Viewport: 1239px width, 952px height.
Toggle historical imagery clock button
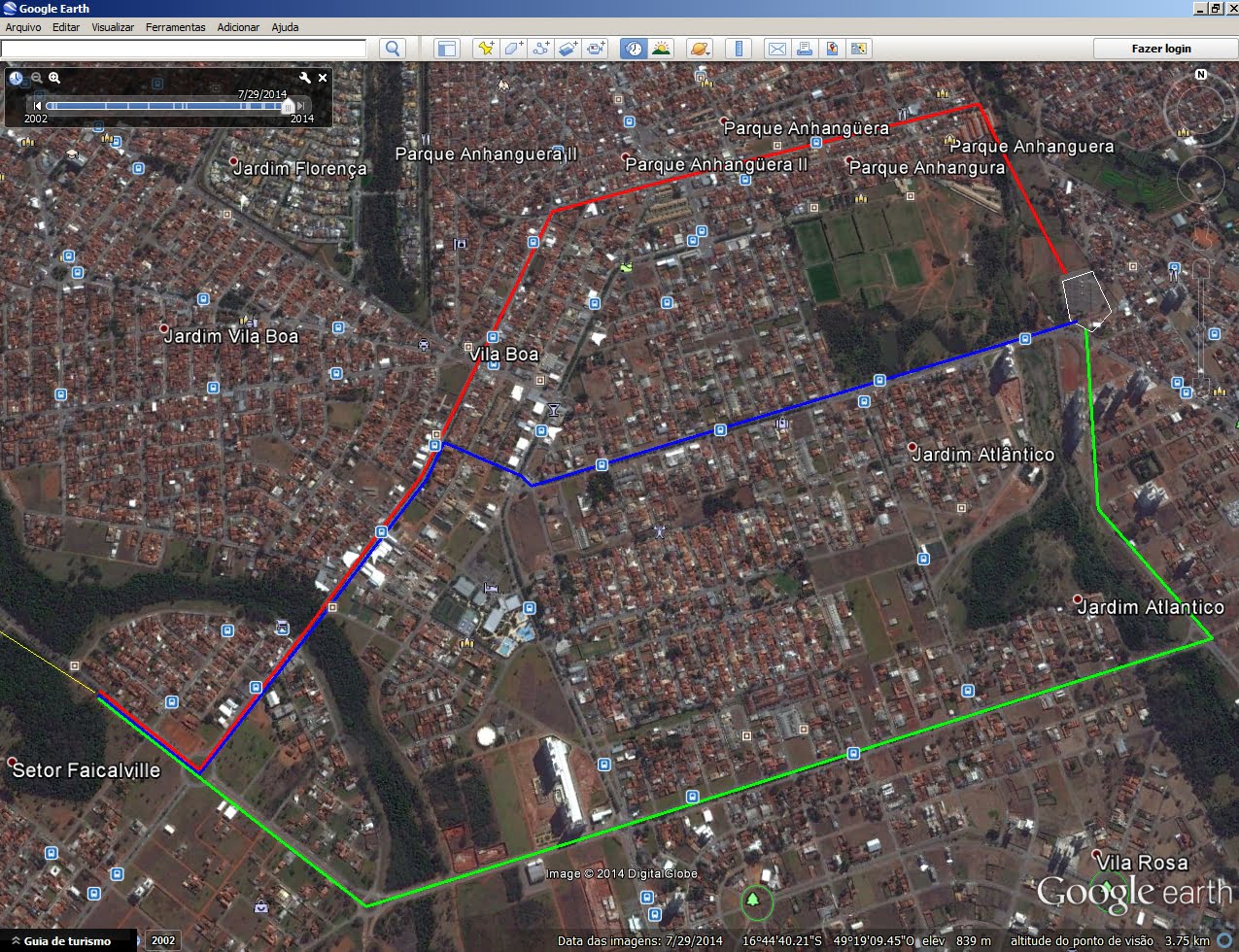pos(634,49)
